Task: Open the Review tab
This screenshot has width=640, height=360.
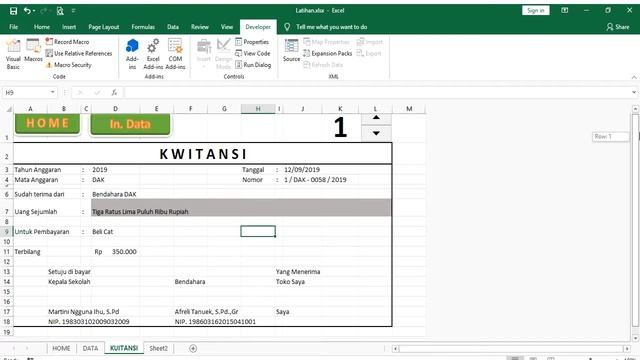Action: pos(200,27)
